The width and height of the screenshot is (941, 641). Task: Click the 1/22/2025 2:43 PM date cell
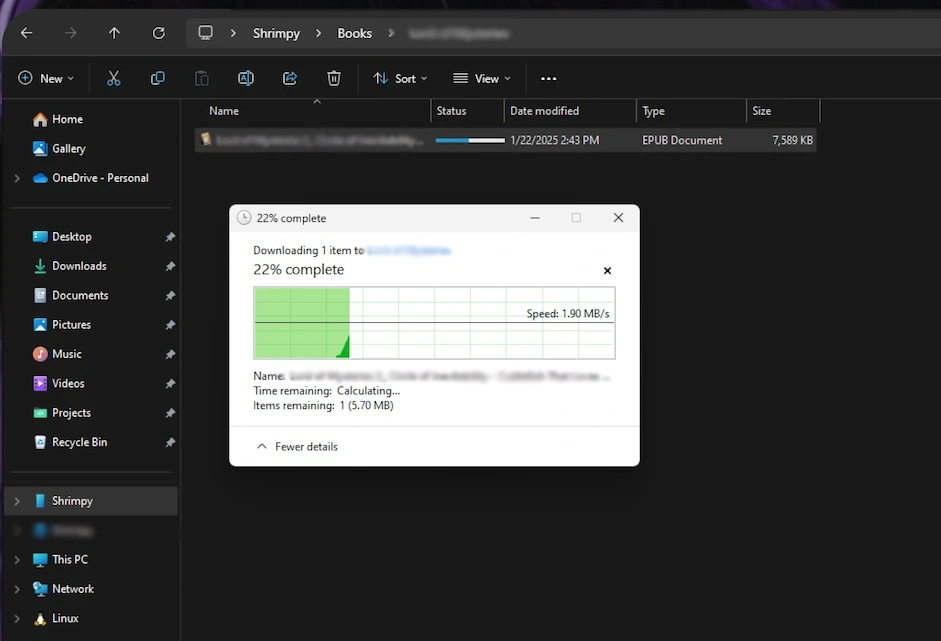pyautogui.click(x=555, y=140)
